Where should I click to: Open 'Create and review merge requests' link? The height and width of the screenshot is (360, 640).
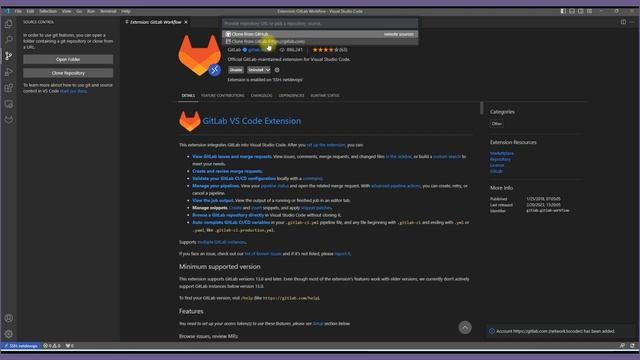(x=228, y=171)
